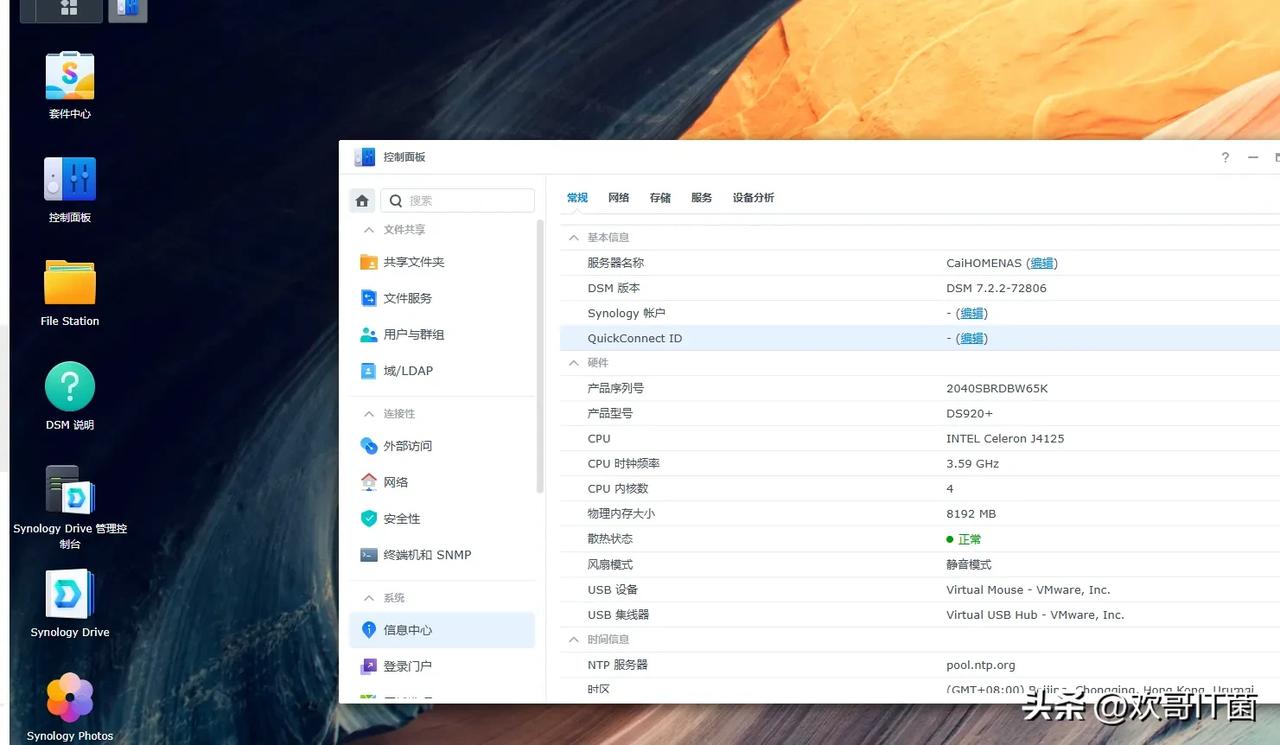Switch to the Service (服务) tab
1280x745 pixels.
pos(702,198)
